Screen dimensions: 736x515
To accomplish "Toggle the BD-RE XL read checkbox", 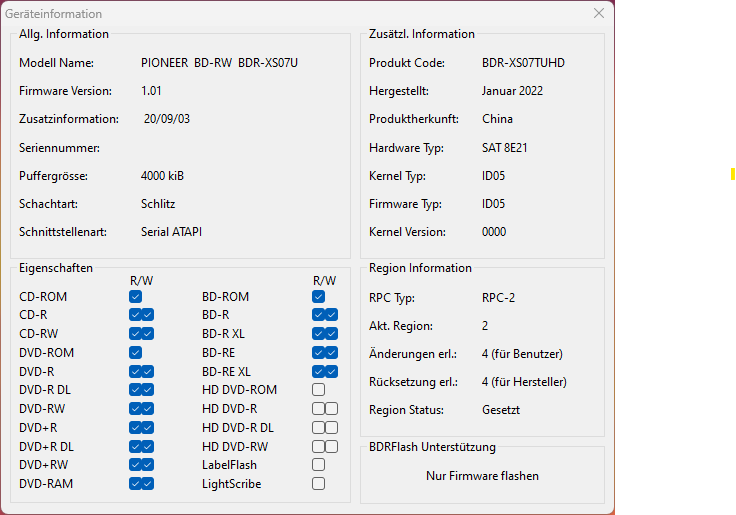I will pyautogui.click(x=318, y=372).
